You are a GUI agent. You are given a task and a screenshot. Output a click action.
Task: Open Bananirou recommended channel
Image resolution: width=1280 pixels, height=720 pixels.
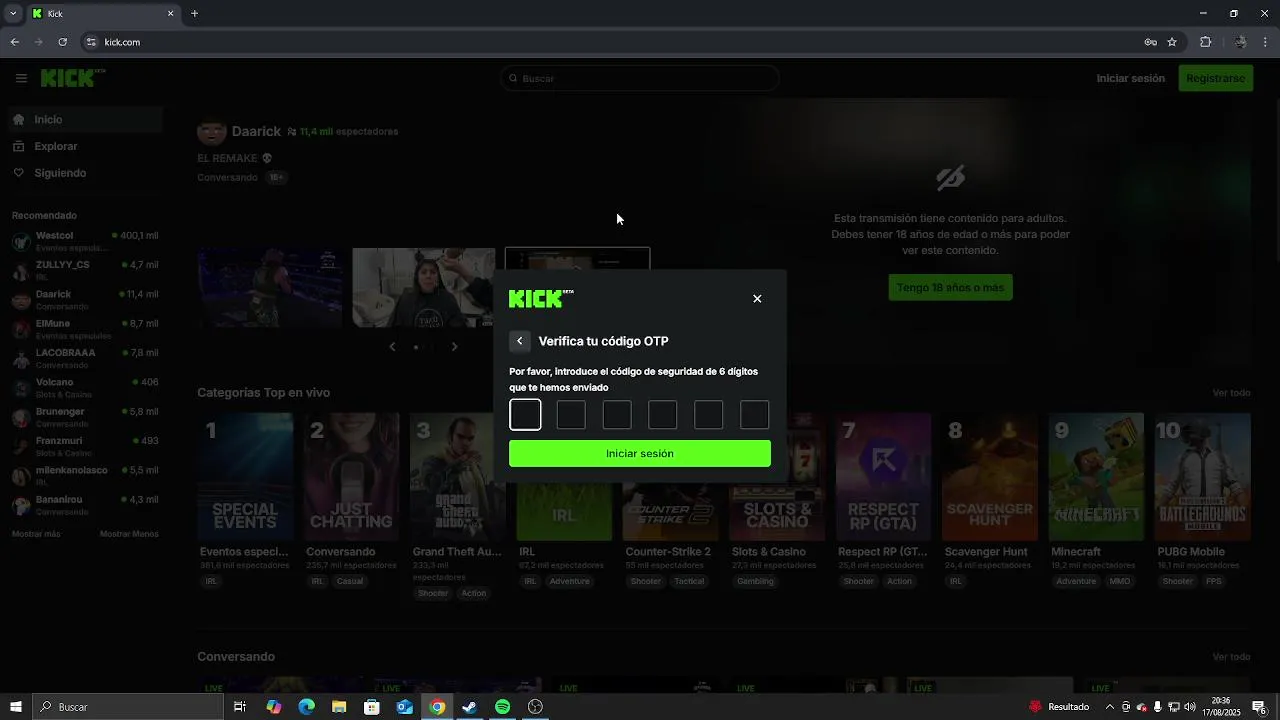tap(85, 505)
